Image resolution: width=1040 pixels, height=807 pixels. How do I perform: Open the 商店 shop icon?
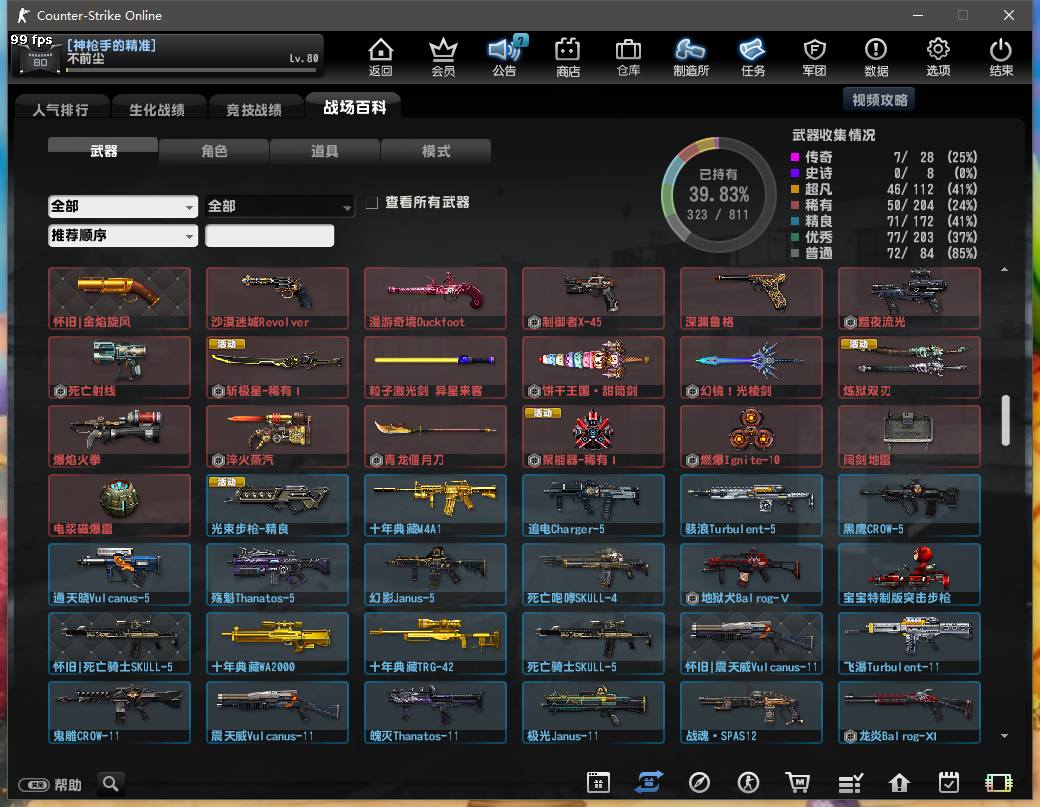pyautogui.click(x=568, y=56)
